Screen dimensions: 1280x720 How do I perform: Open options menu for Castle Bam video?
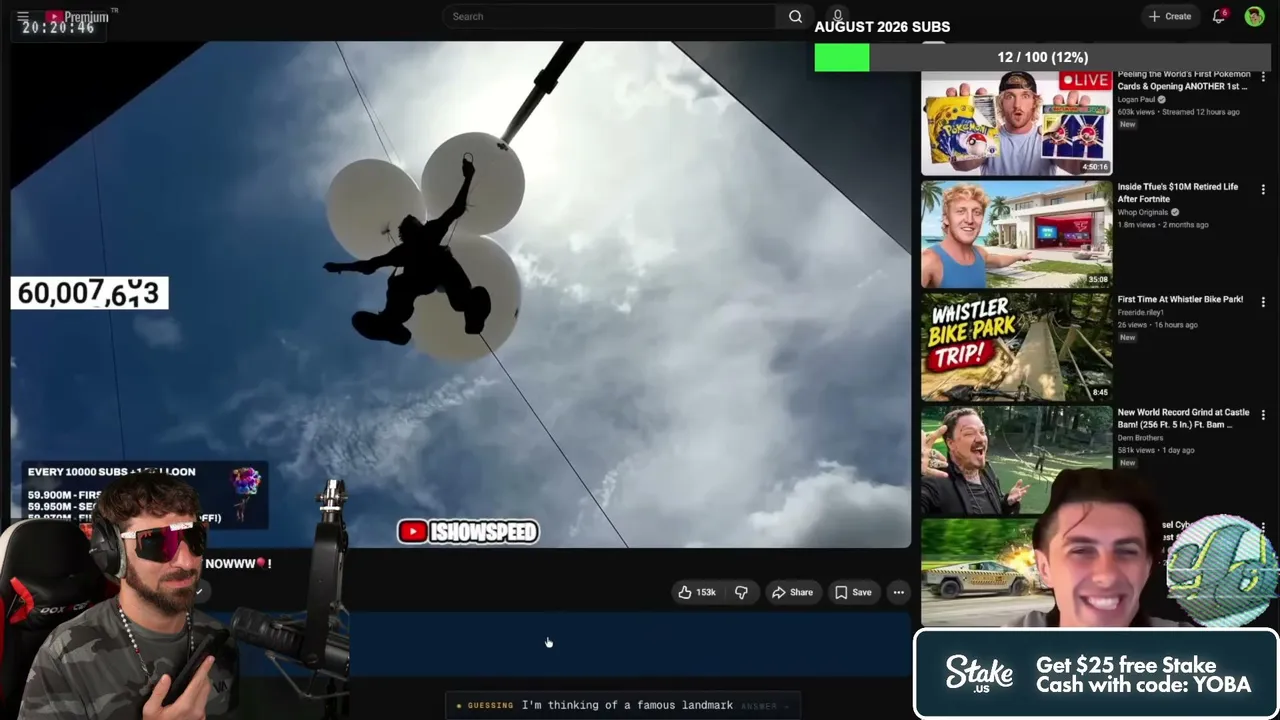(x=1263, y=414)
